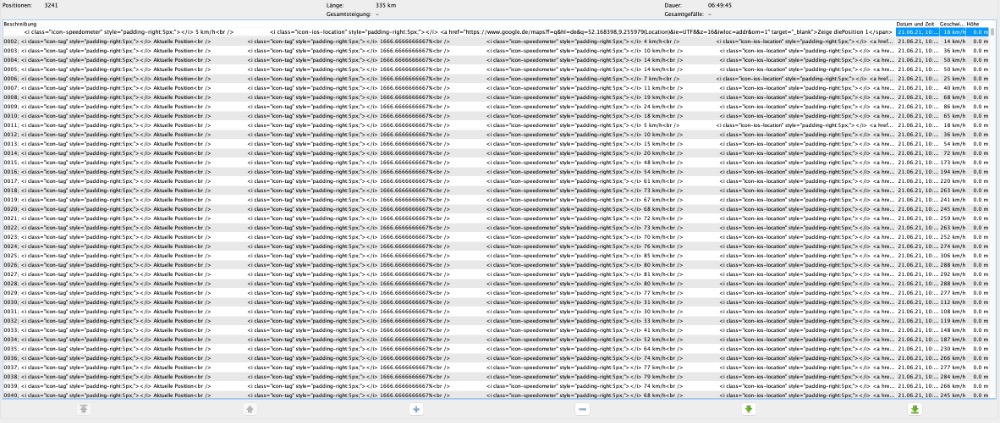Select position row 0002
1000x423 pixels.
pos(400,42)
